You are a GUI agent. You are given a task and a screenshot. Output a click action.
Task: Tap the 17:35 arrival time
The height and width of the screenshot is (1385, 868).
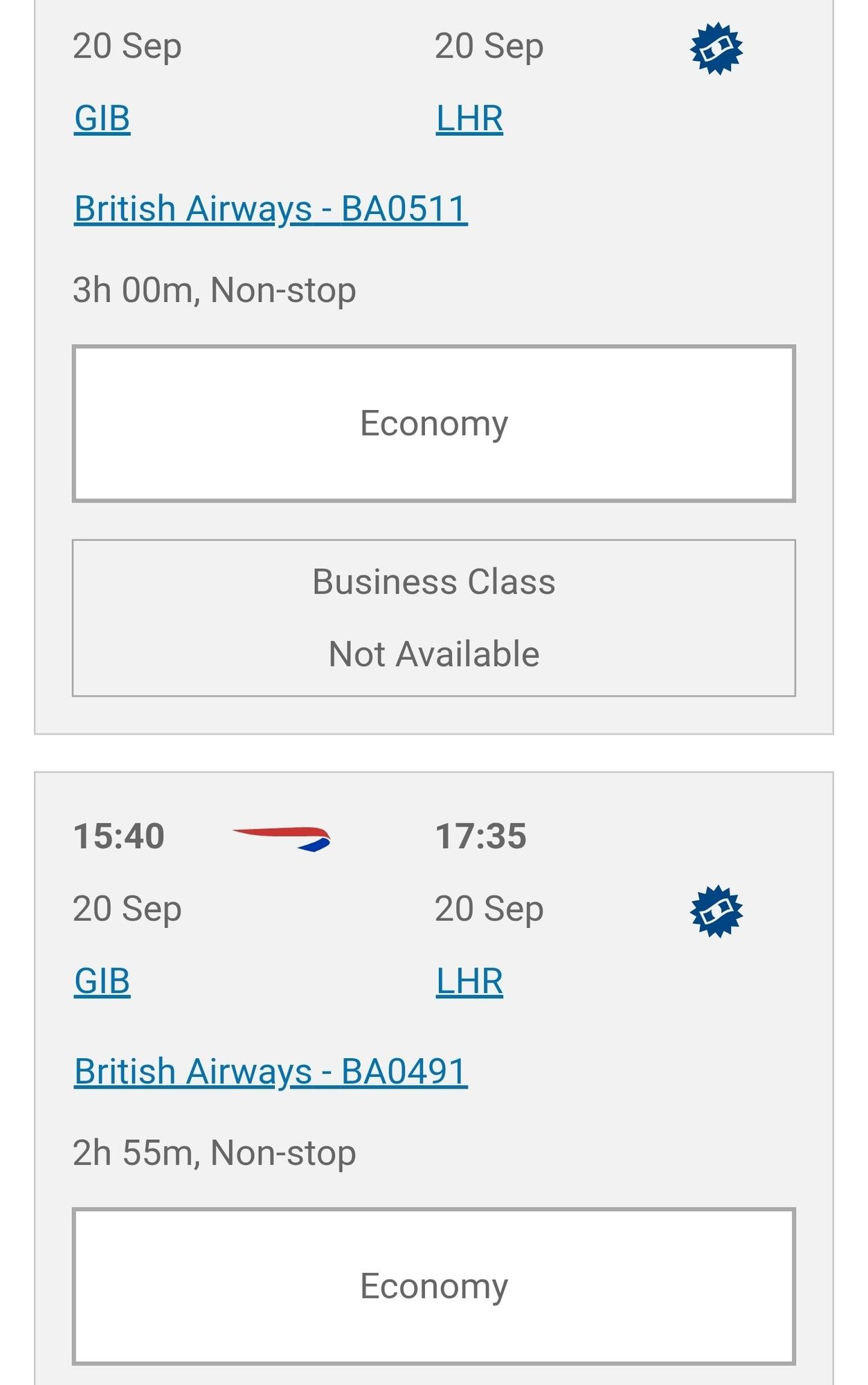(x=481, y=836)
